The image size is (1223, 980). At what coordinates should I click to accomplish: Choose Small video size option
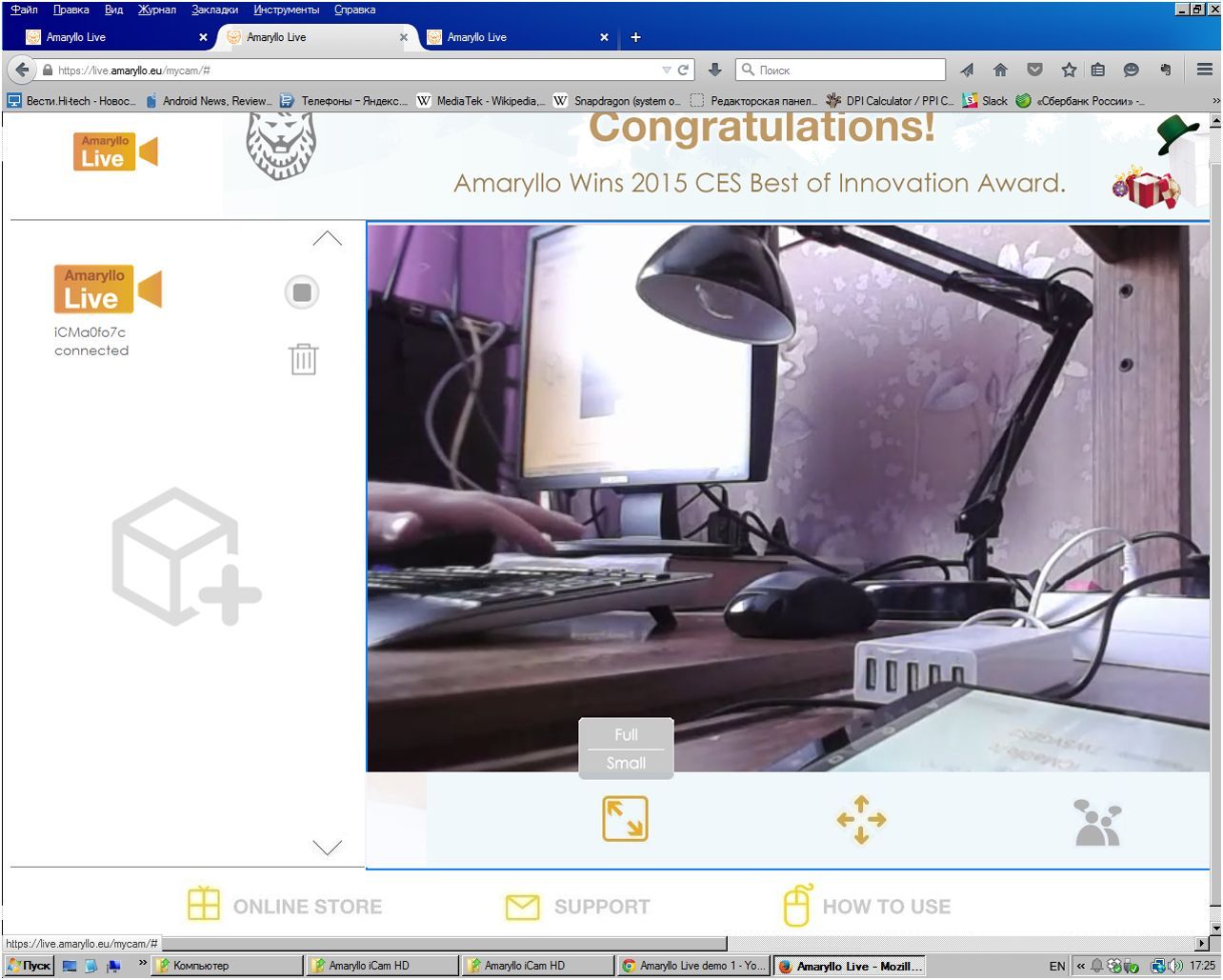pyautogui.click(x=626, y=763)
